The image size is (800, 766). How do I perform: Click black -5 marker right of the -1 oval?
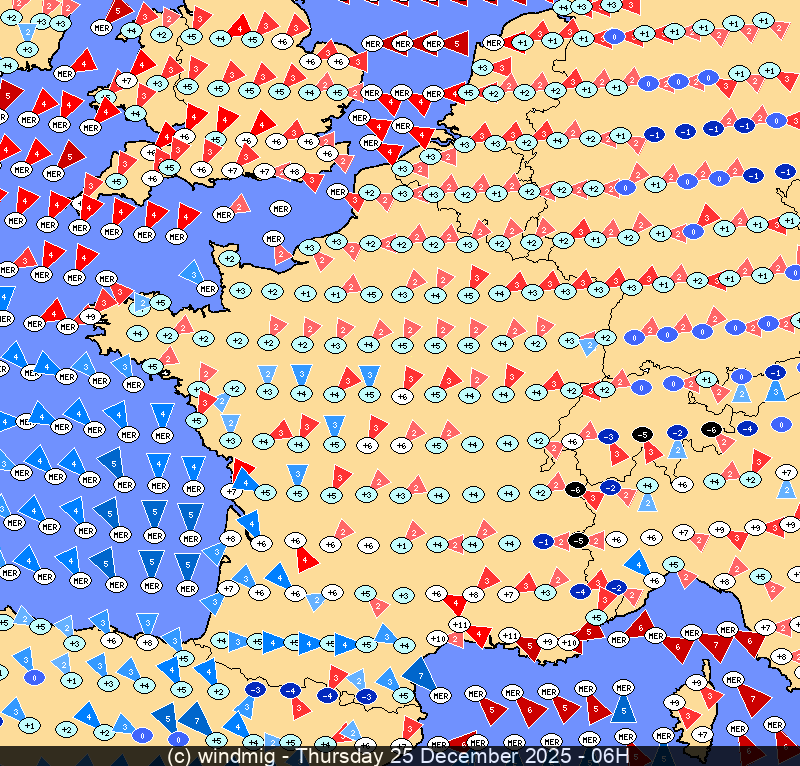point(578,541)
